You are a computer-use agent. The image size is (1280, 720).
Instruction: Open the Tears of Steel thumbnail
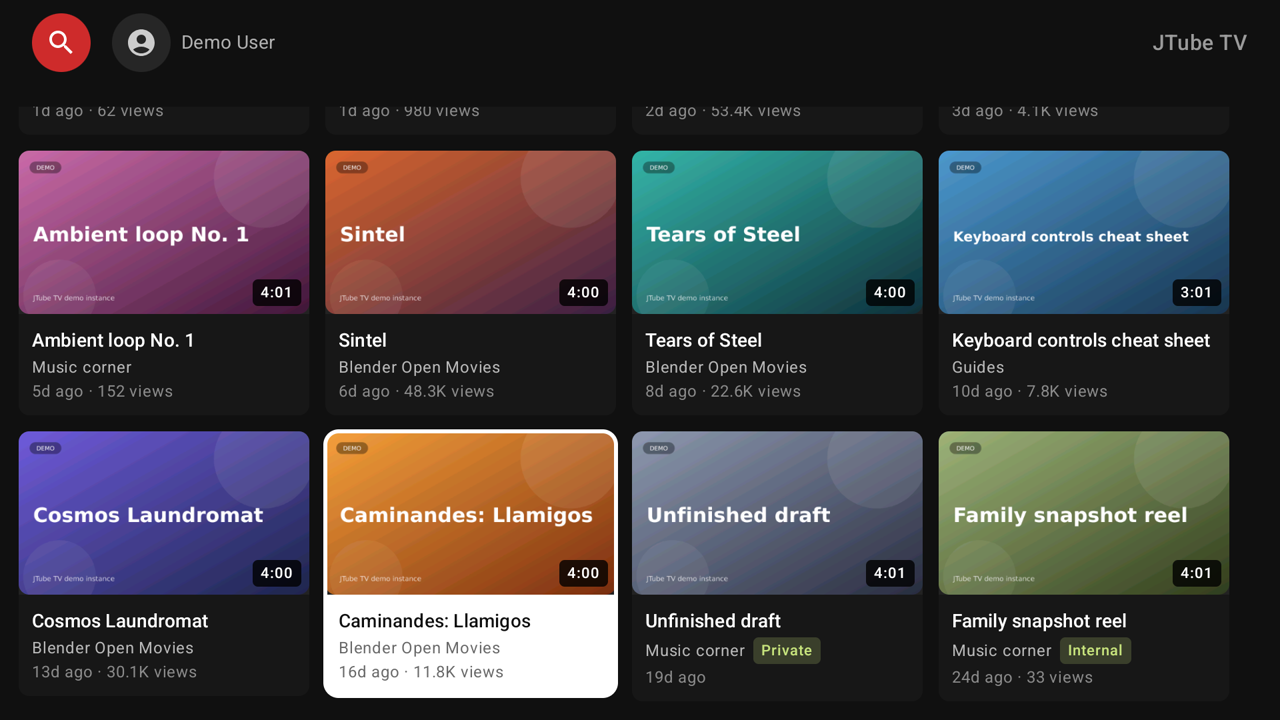777,232
